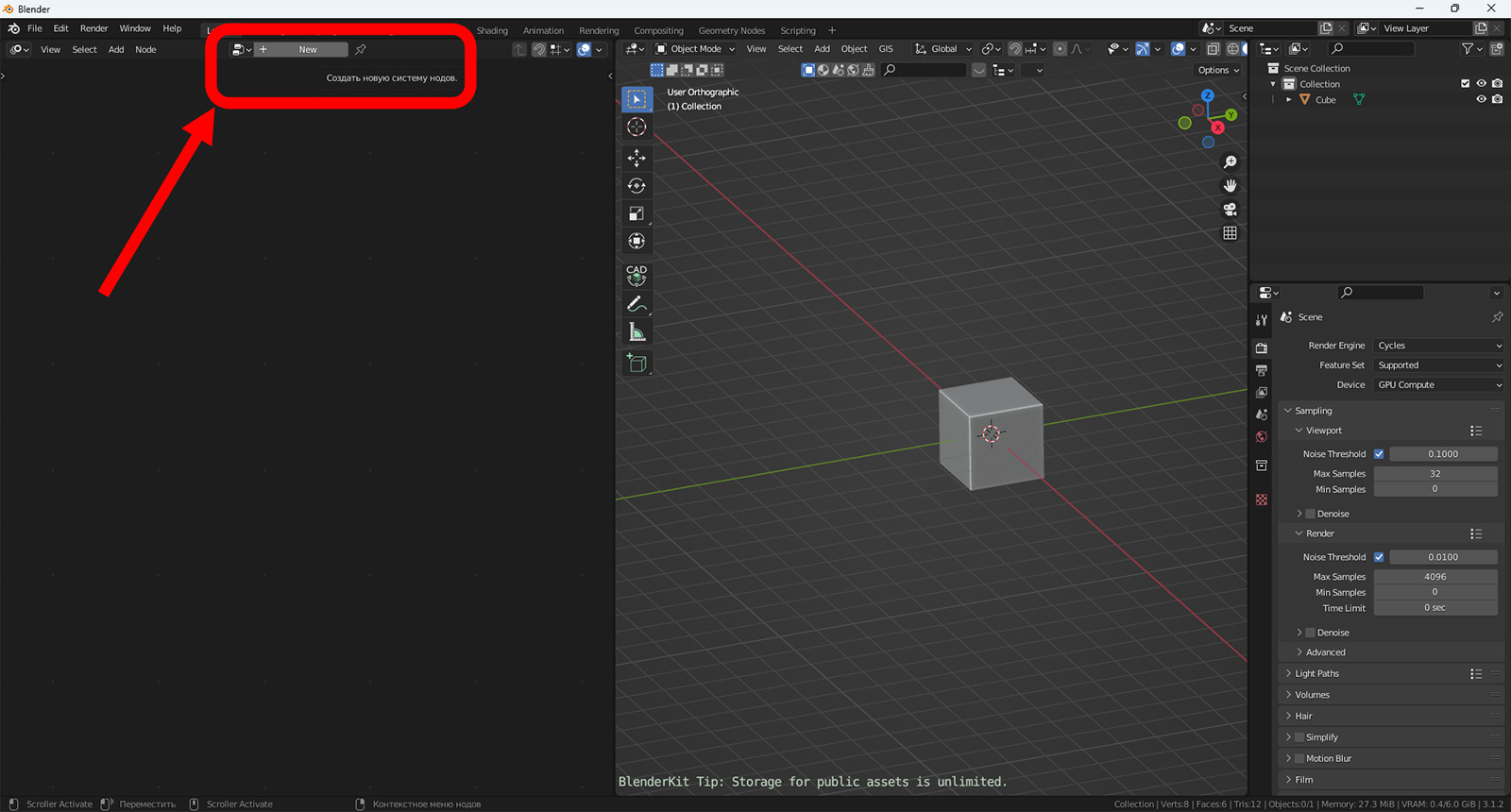Choose the Annotate pencil tool
1511x812 pixels.
pyautogui.click(x=637, y=304)
